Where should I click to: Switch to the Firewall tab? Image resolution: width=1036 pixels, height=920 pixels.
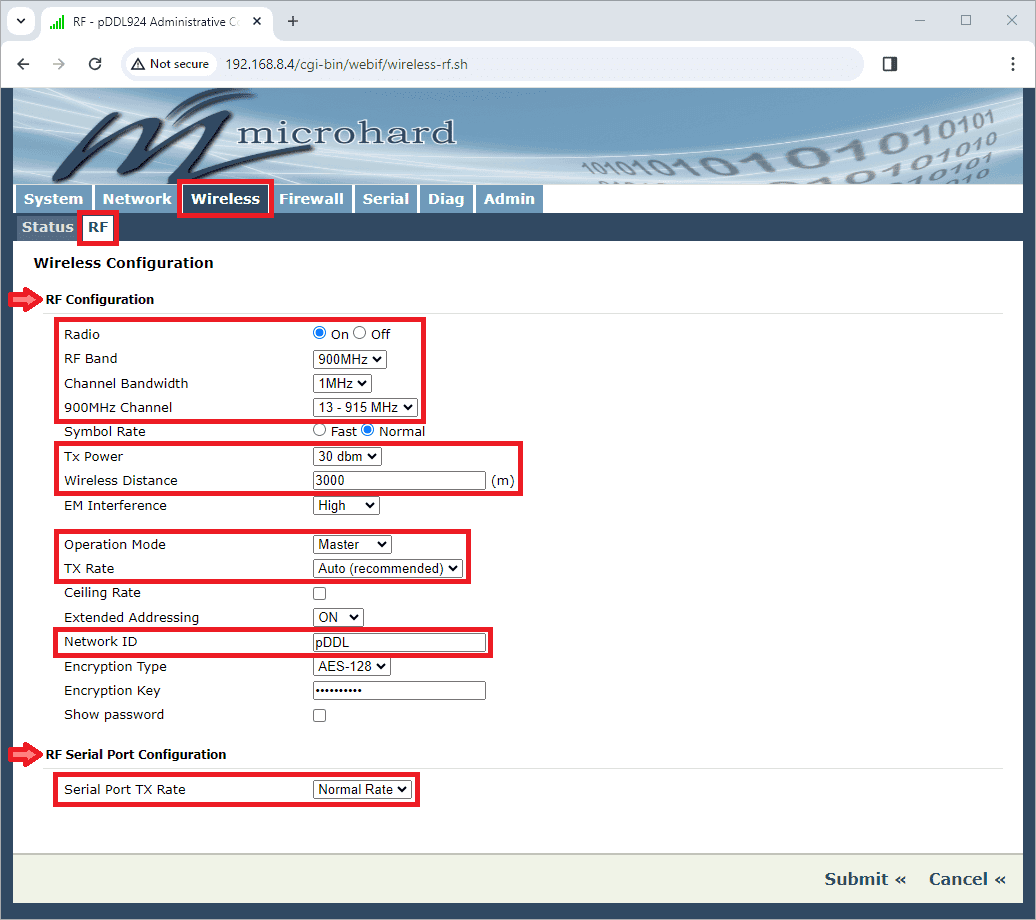311,198
